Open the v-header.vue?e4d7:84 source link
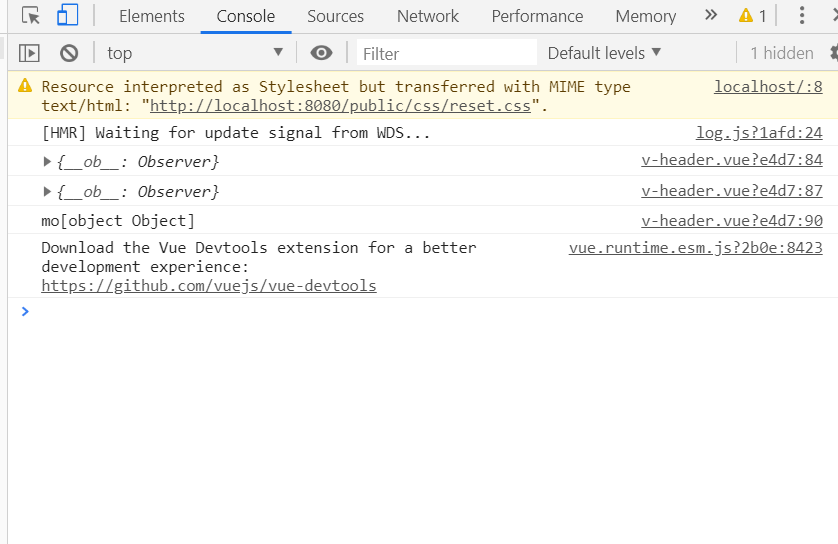Screen dimensions: 838x544 click(x=732, y=160)
